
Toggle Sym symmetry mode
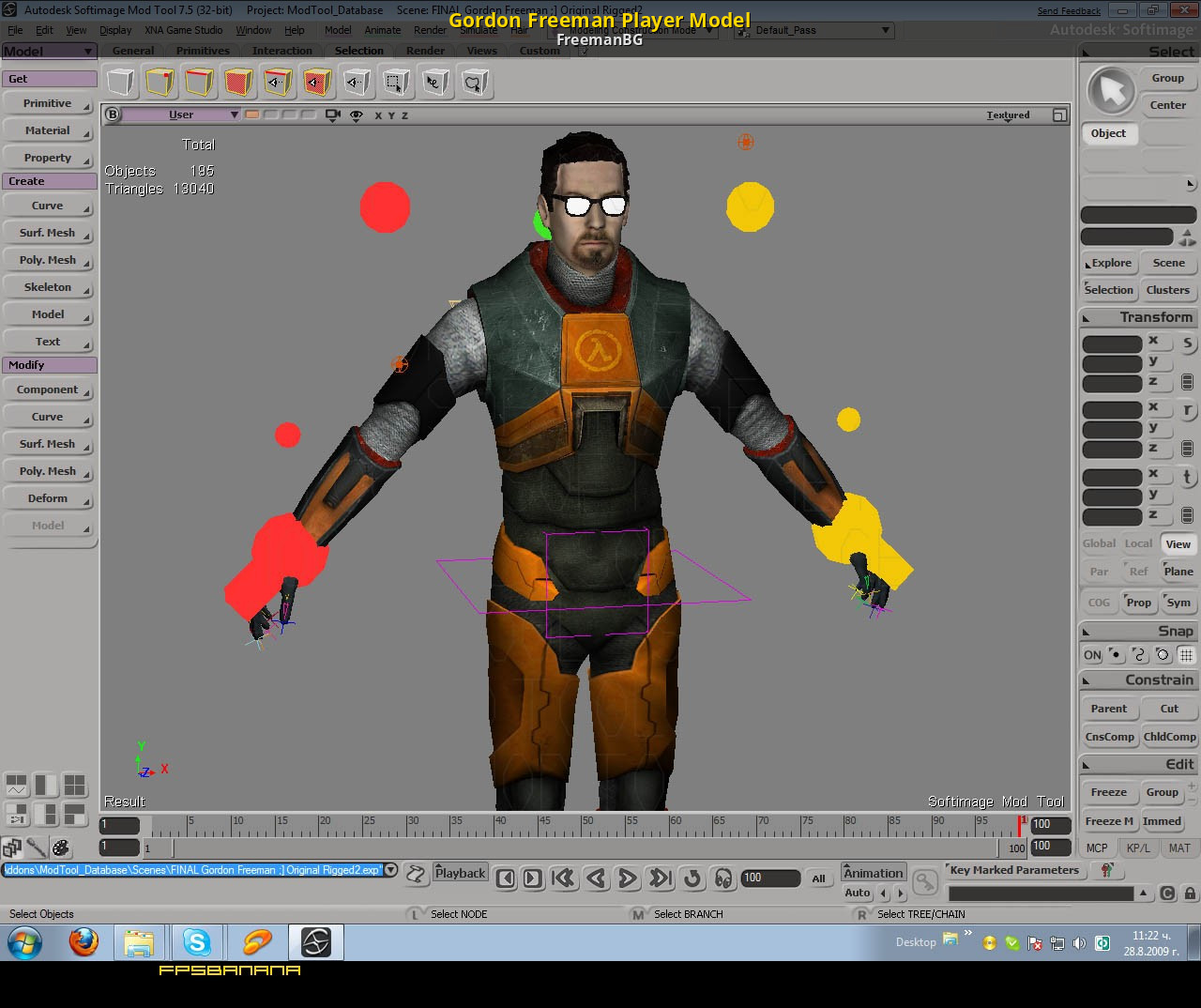(1178, 603)
